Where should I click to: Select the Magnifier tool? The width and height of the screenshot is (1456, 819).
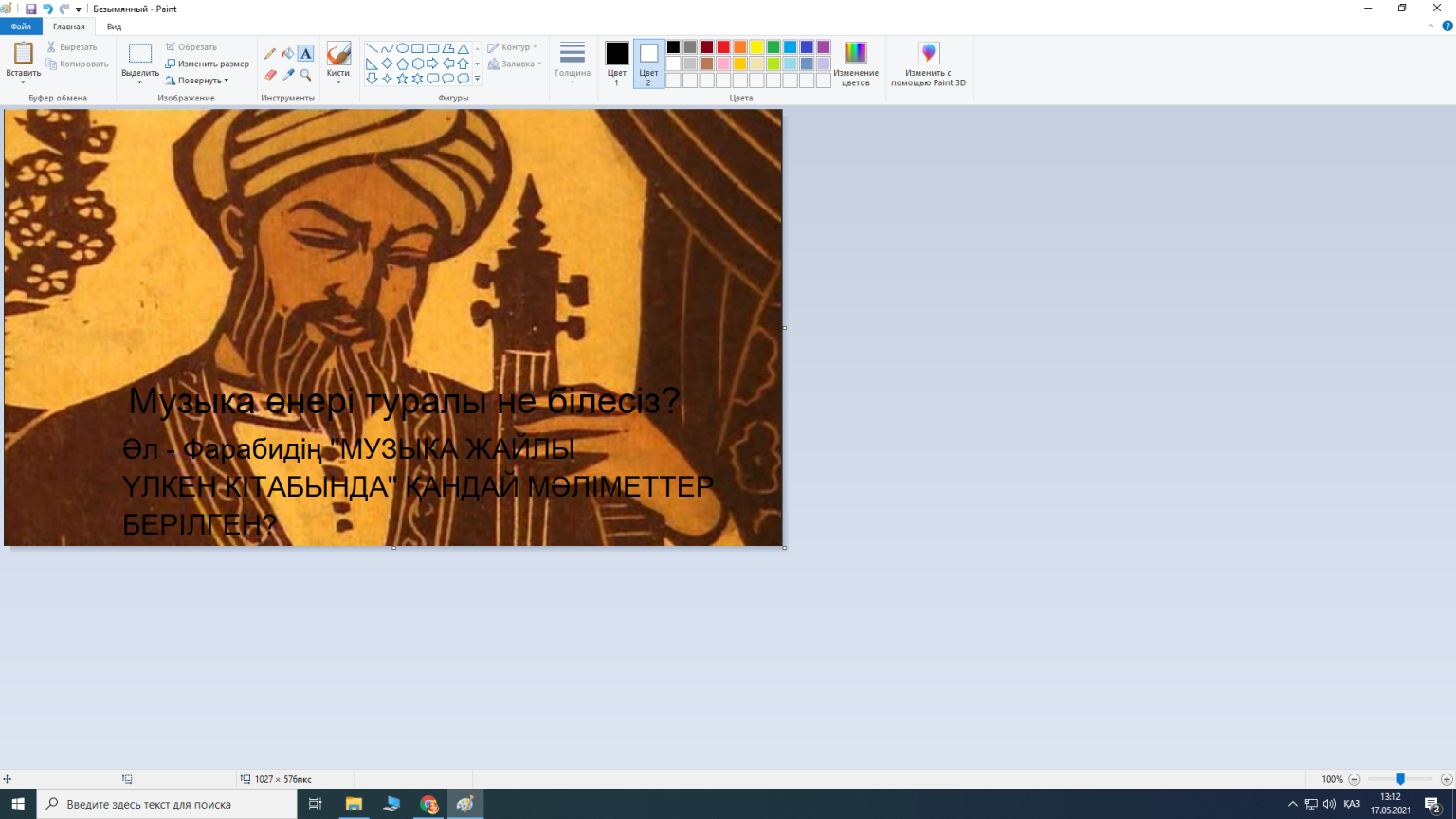pyautogui.click(x=305, y=74)
